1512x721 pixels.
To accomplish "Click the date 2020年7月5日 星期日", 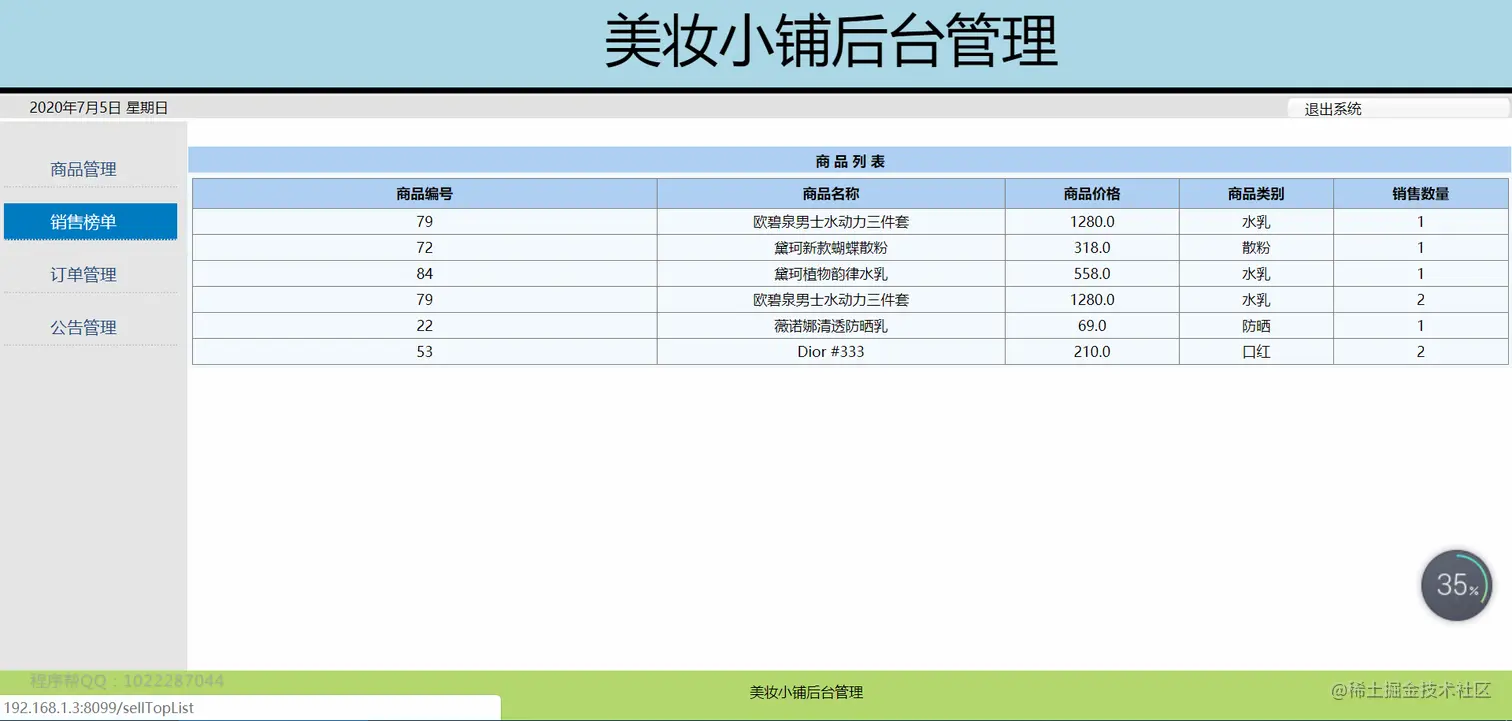I will point(99,108).
